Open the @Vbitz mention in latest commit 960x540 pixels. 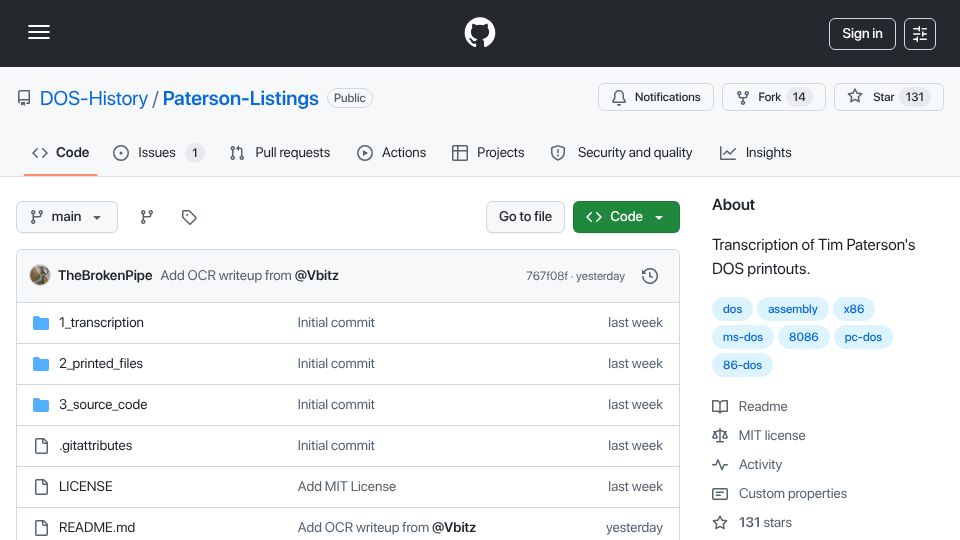point(317,276)
